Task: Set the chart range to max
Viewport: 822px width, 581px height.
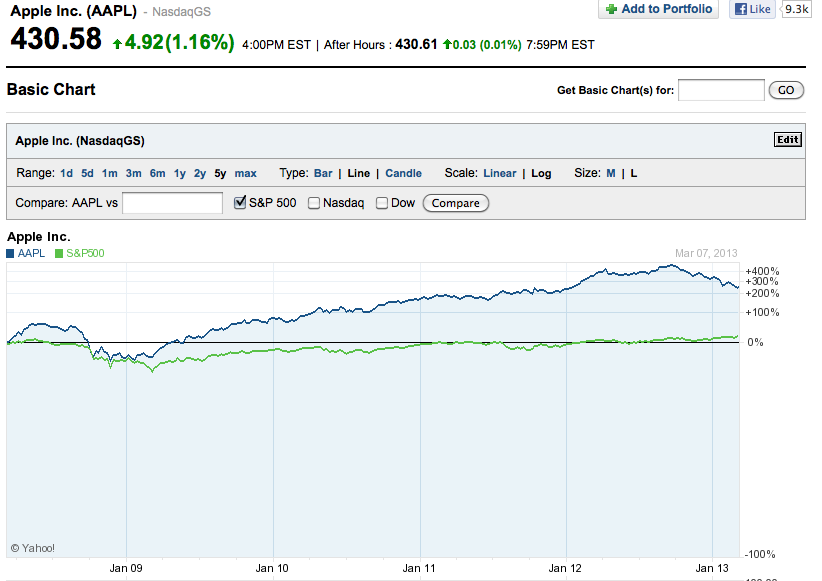Action: pos(245,173)
